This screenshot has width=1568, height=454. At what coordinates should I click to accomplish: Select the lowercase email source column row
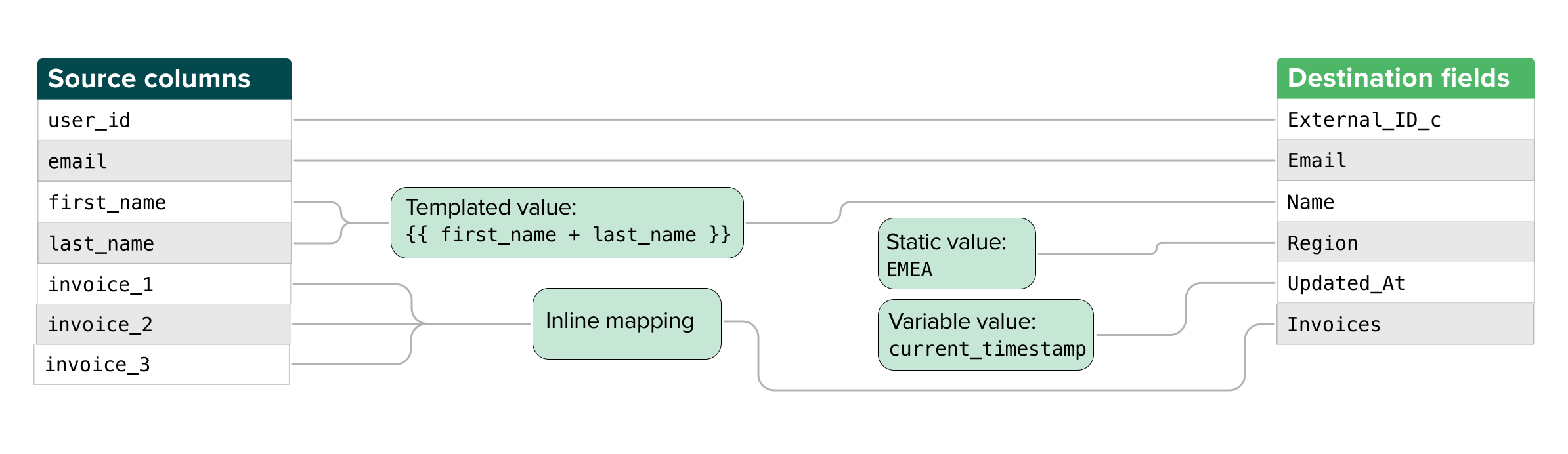pos(164,161)
